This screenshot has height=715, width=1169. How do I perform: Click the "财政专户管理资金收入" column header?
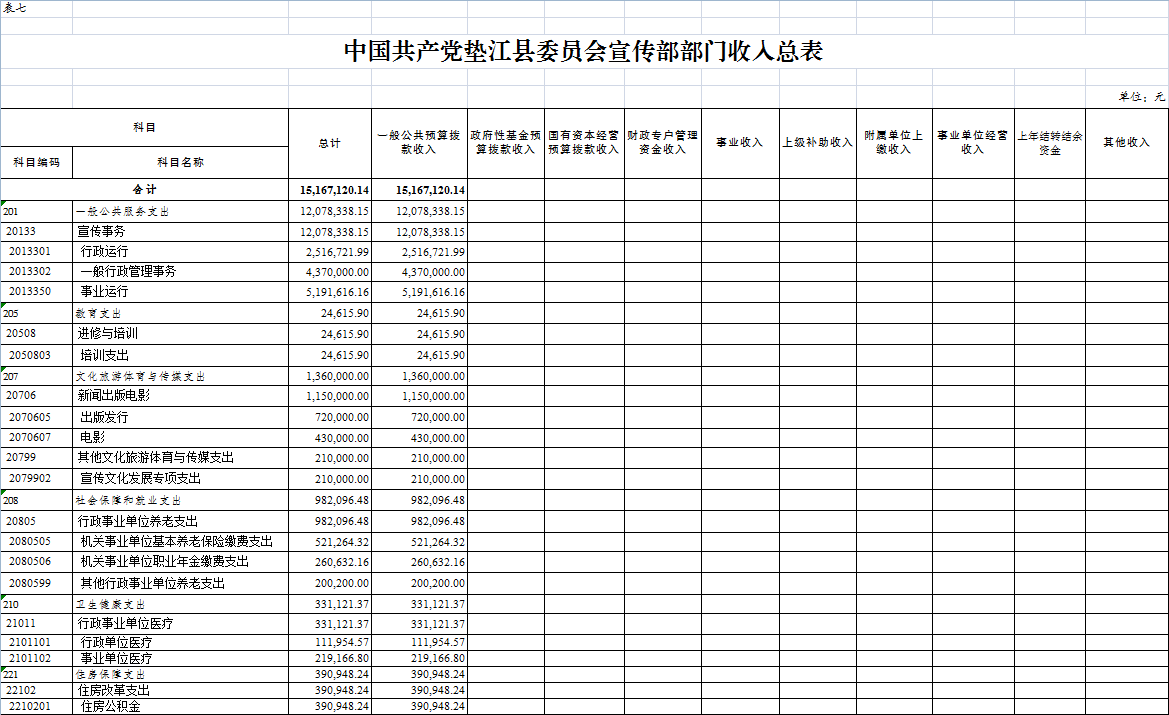click(663, 143)
